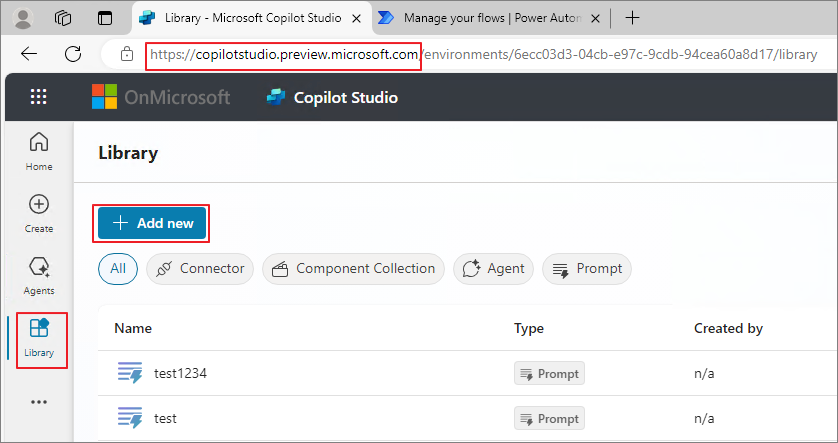Open the Create page from sidebar
Image resolution: width=838 pixels, height=443 pixels.
(39, 214)
